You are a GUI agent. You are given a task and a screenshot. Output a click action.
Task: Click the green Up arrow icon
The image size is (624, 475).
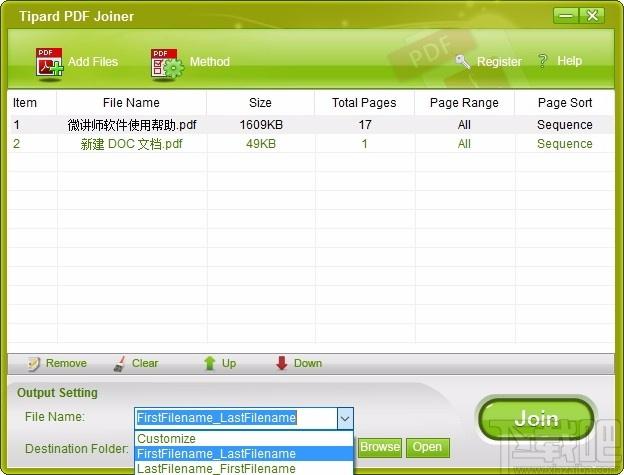click(209, 363)
